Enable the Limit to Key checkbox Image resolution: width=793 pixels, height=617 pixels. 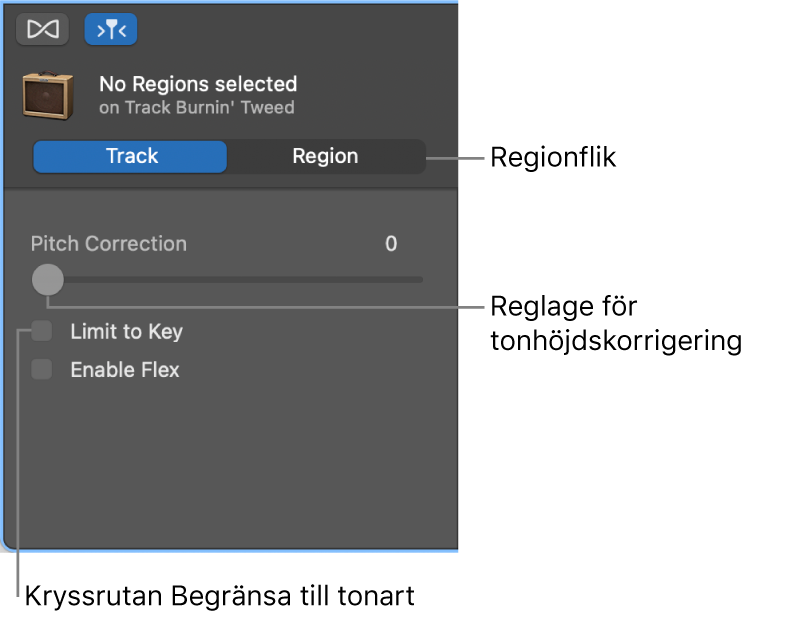coord(42,331)
